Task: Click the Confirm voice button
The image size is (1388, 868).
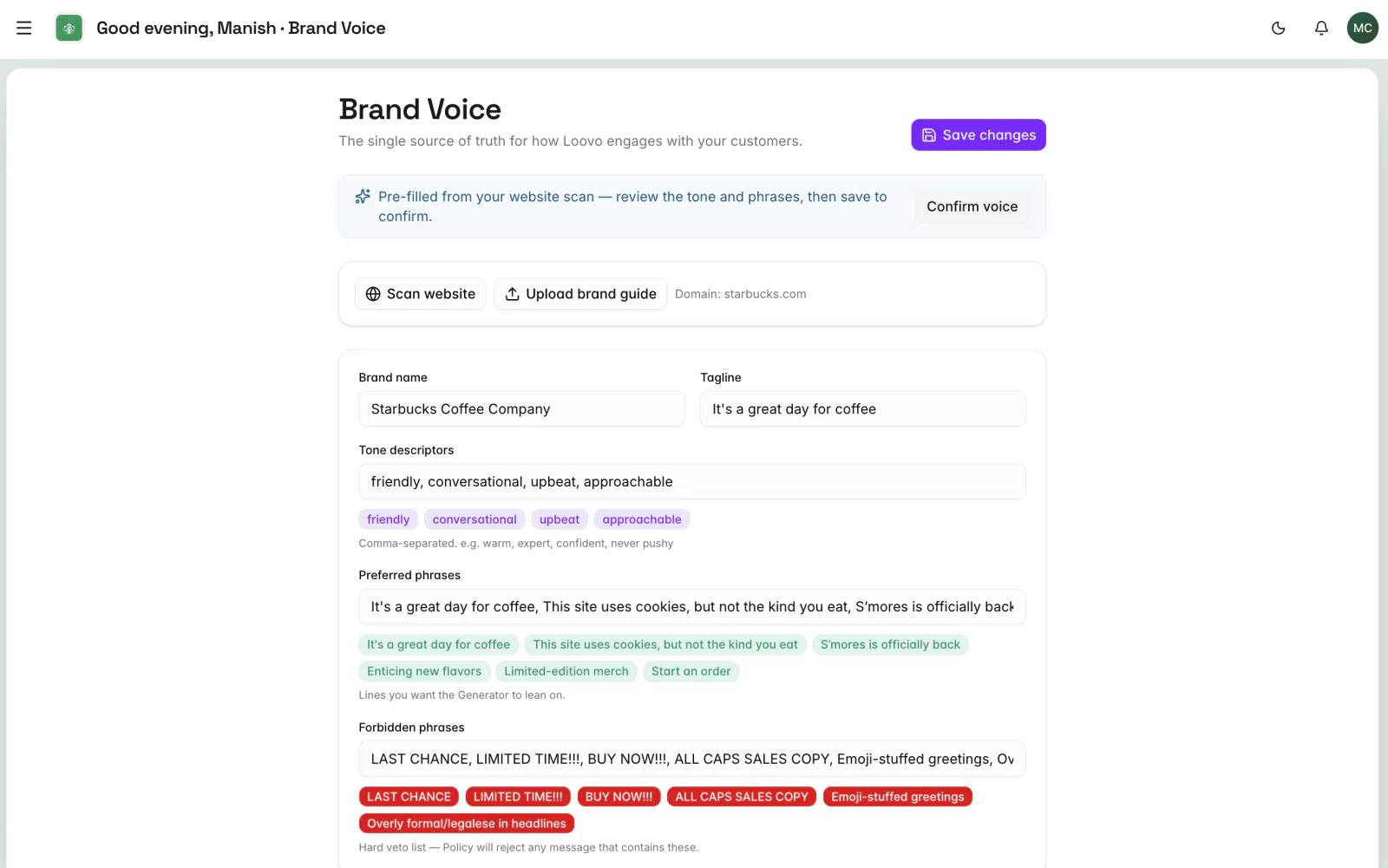Action: pos(972,206)
